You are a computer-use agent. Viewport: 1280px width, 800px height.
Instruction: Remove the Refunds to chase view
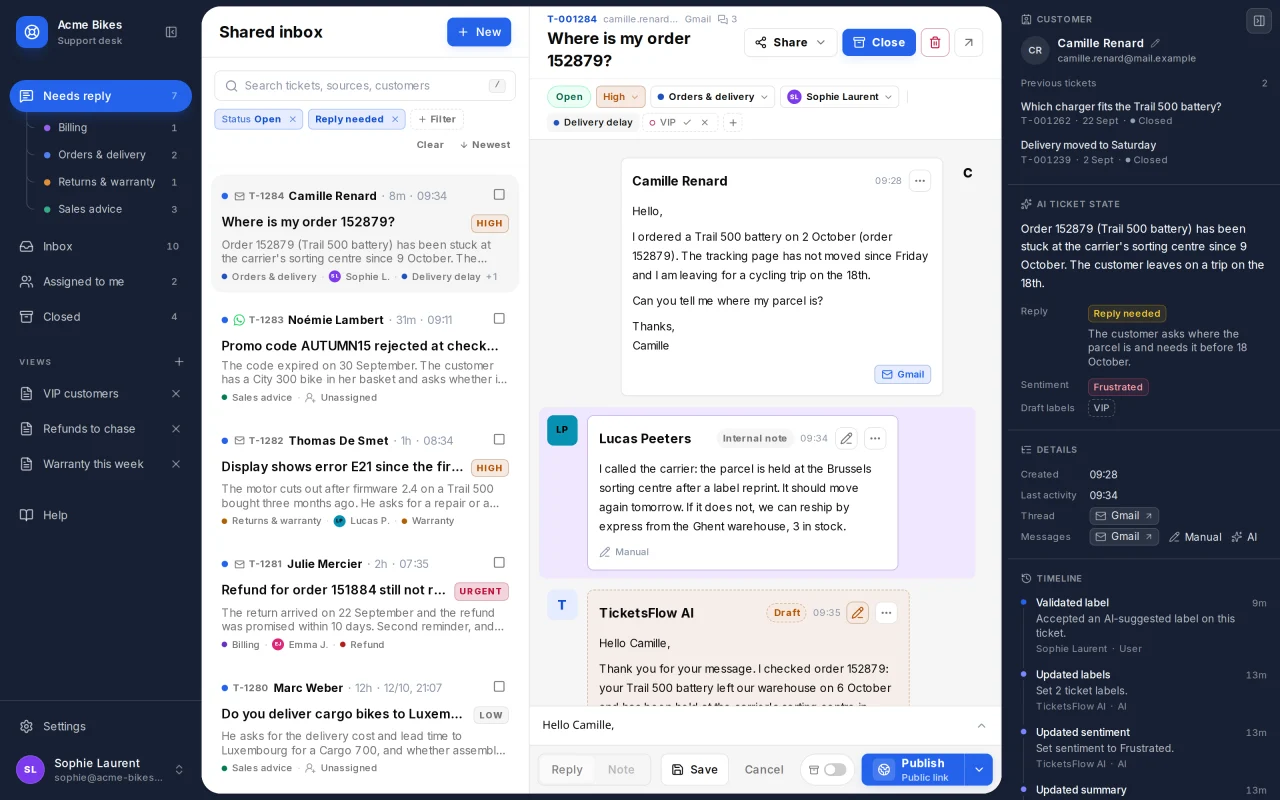[x=176, y=429]
